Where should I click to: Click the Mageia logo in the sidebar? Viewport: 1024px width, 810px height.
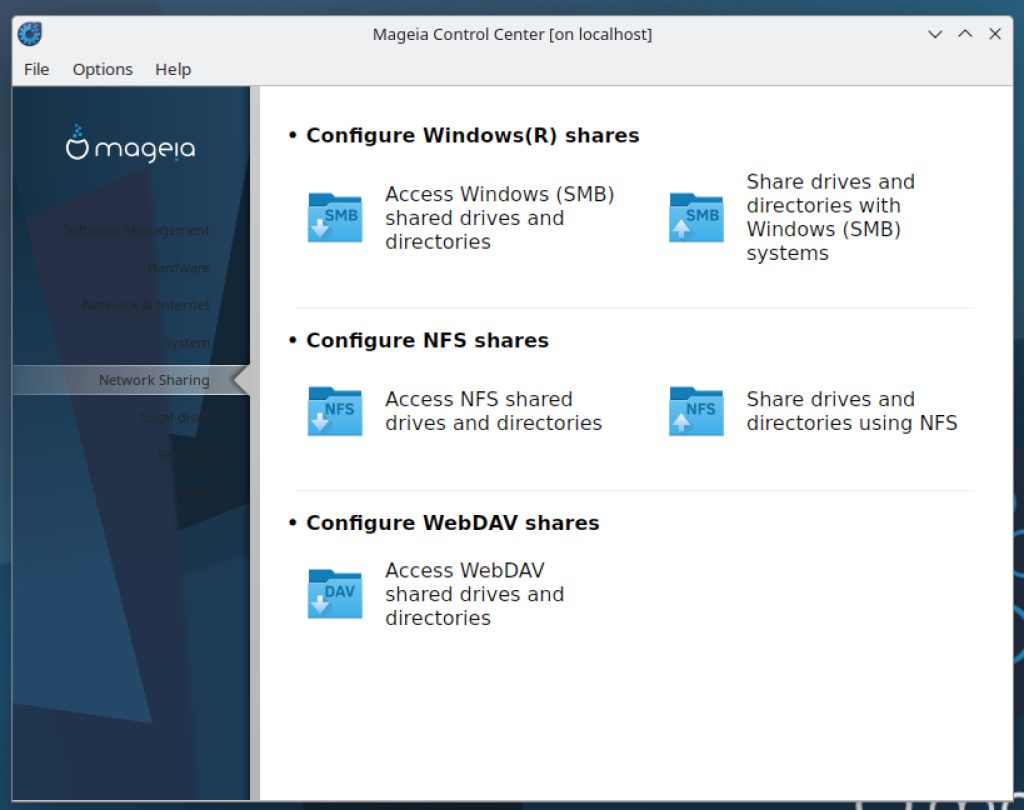(x=130, y=145)
